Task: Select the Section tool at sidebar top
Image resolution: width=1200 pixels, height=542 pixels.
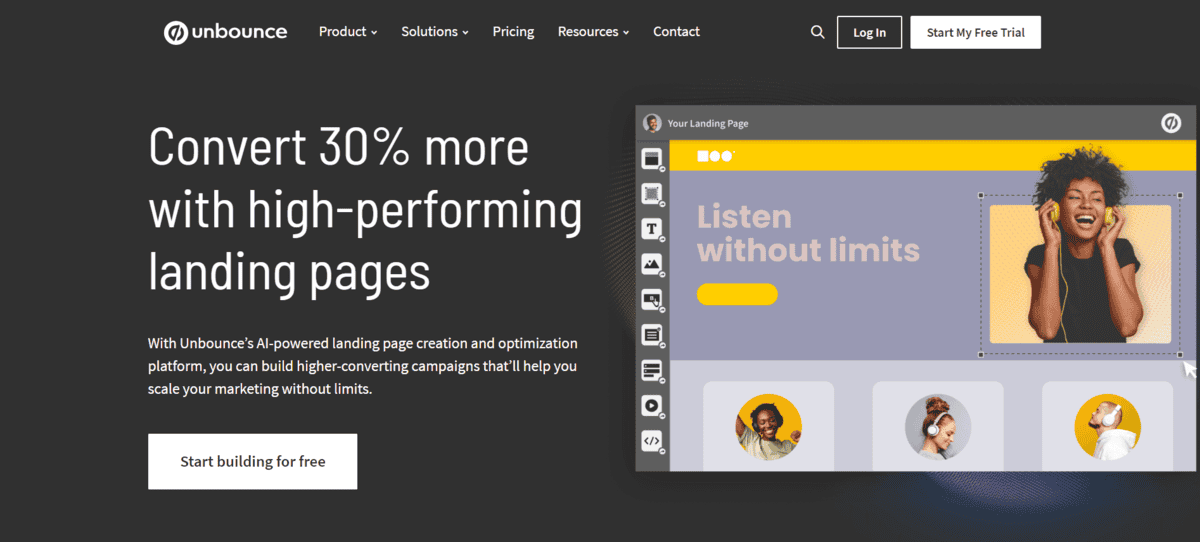Action: pyautogui.click(x=652, y=158)
